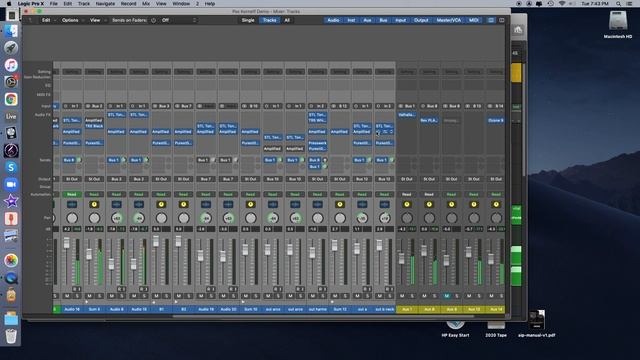Open the track icon on out harmo strip
This screenshot has width=640, height=360.
(x=318, y=204)
